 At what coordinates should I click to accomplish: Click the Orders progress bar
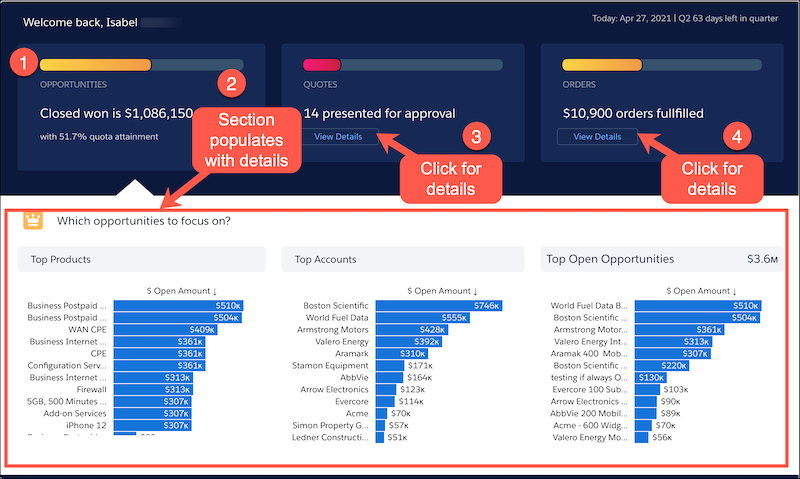[x=662, y=65]
